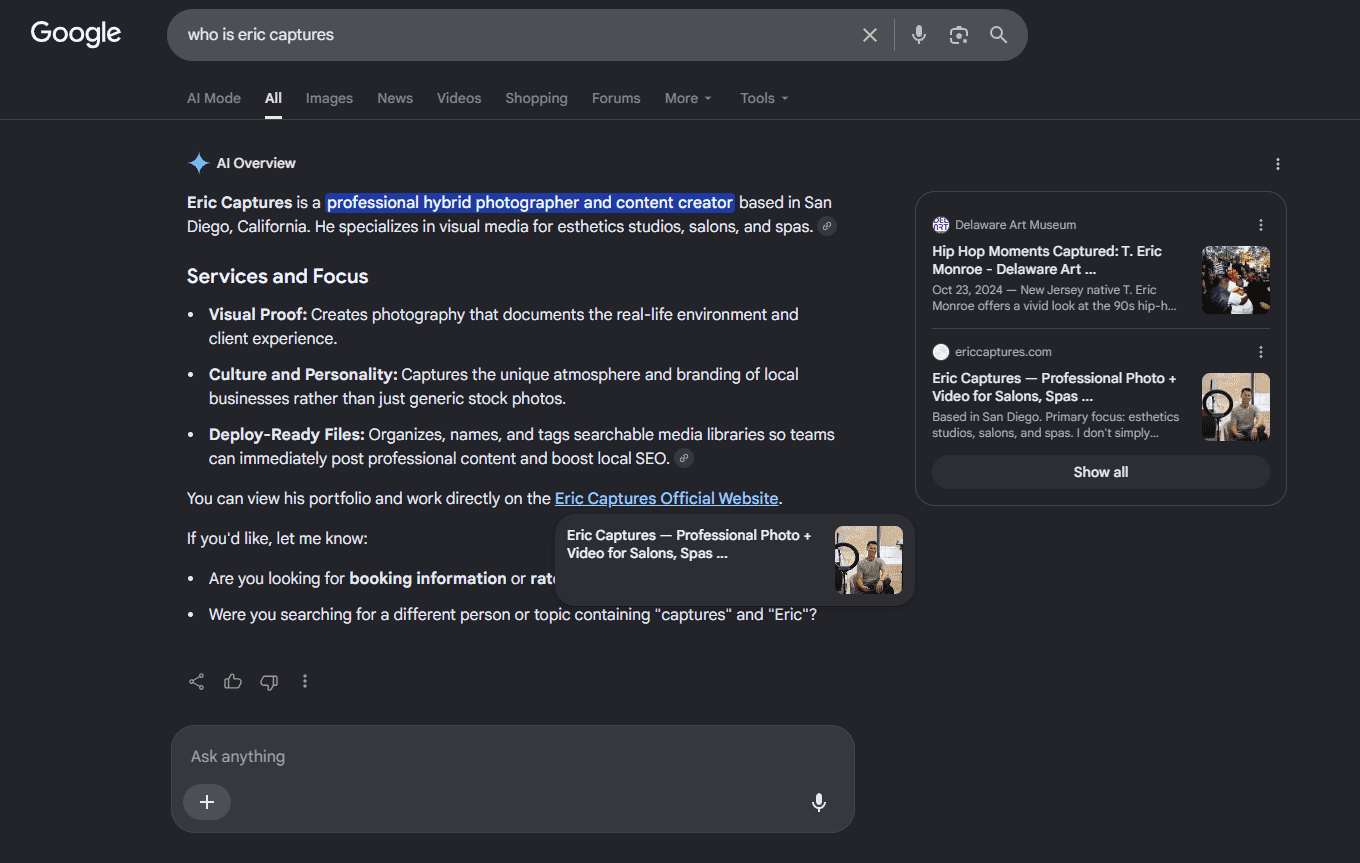Open the Hip Hop Moments thumbnail image
Viewport: 1360px width, 863px height.
point(1236,280)
